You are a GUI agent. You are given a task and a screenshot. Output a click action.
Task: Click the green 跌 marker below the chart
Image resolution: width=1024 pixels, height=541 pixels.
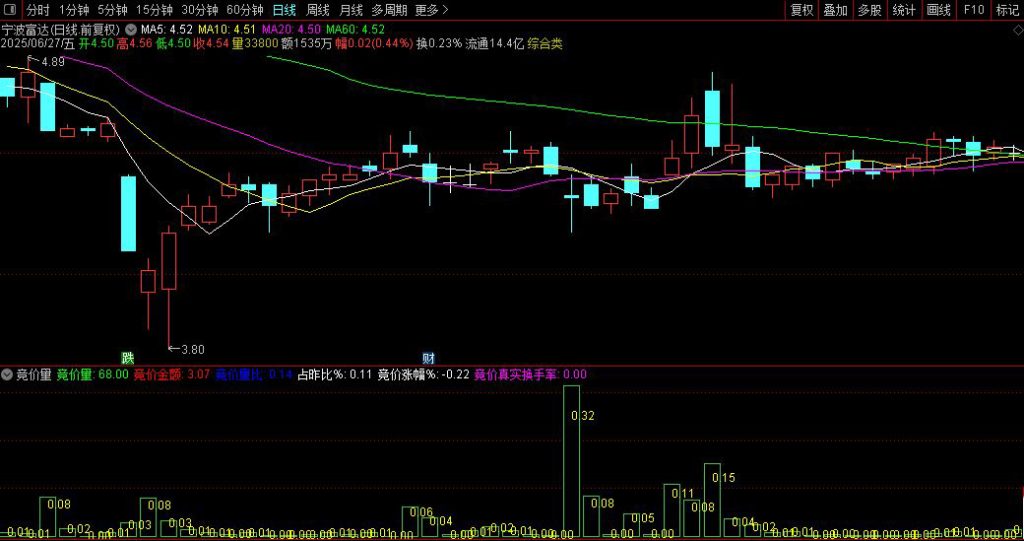pyautogui.click(x=127, y=357)
